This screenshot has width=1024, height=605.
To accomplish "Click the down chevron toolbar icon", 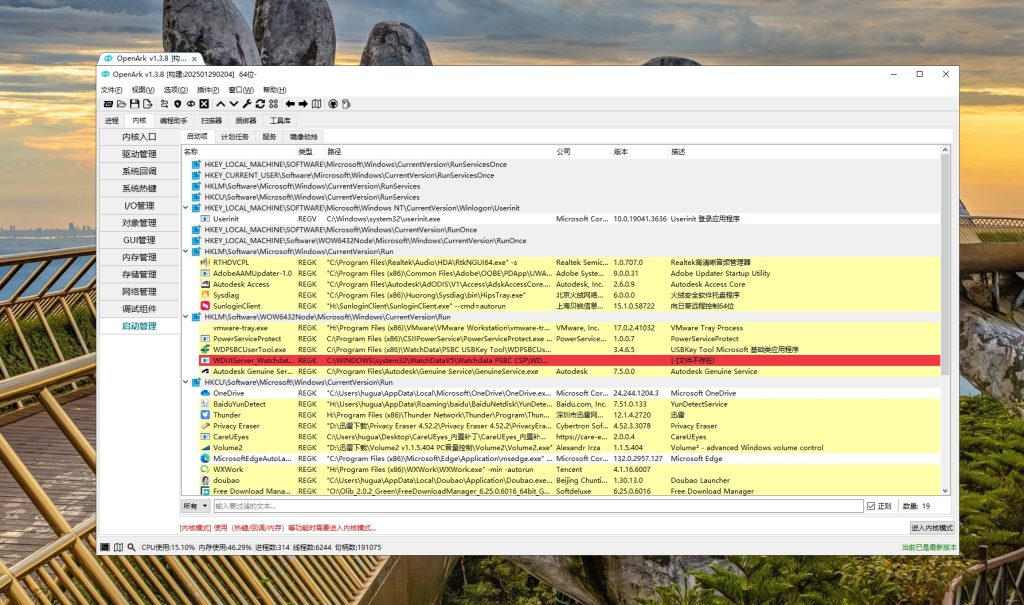I will click(234, 104).
